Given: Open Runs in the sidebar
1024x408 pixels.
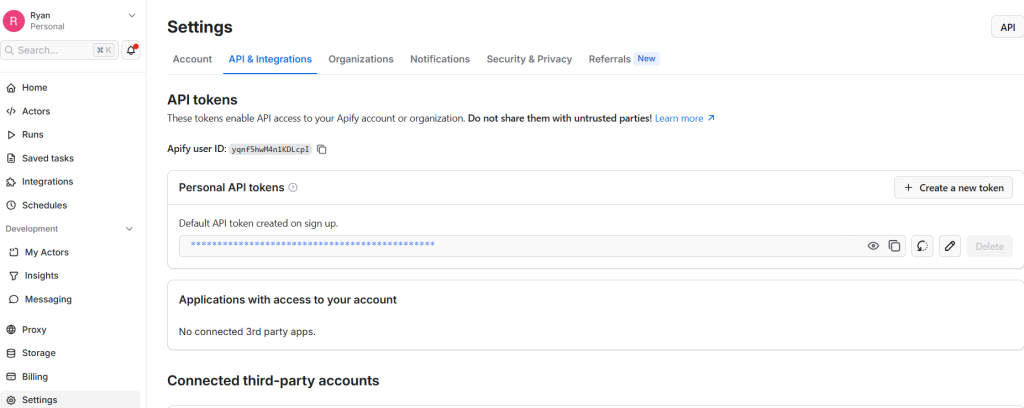Looking at the screenshot, I should click(33, 134).
